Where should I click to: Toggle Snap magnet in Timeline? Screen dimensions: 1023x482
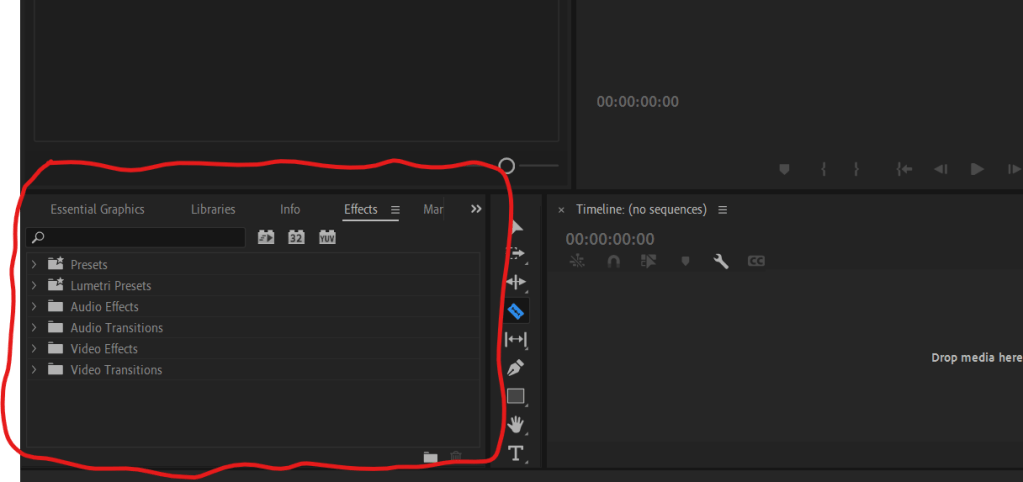[x=614, y=261]
